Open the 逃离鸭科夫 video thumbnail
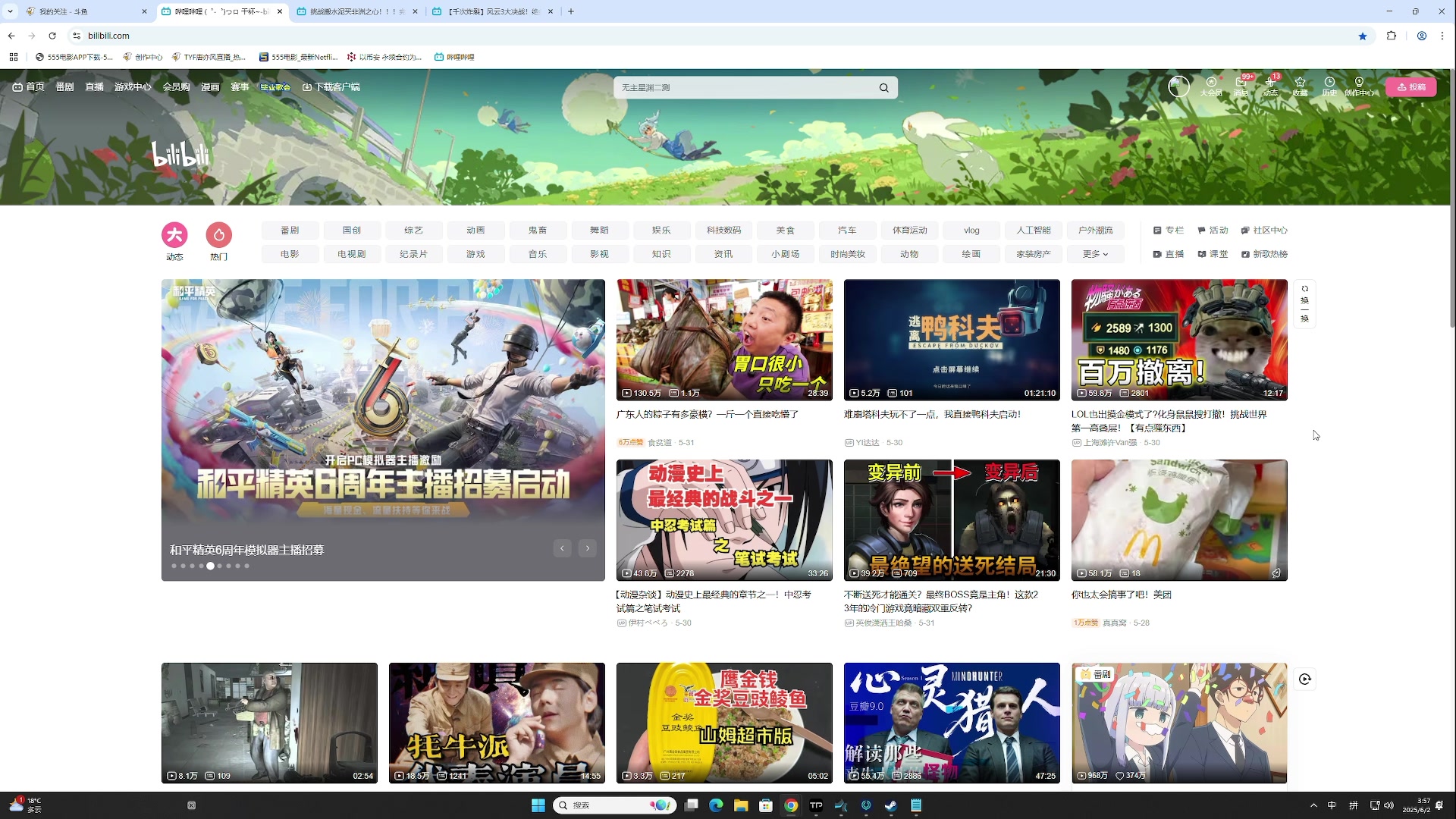Screen dimensions: 1456x819 (952, 340)
